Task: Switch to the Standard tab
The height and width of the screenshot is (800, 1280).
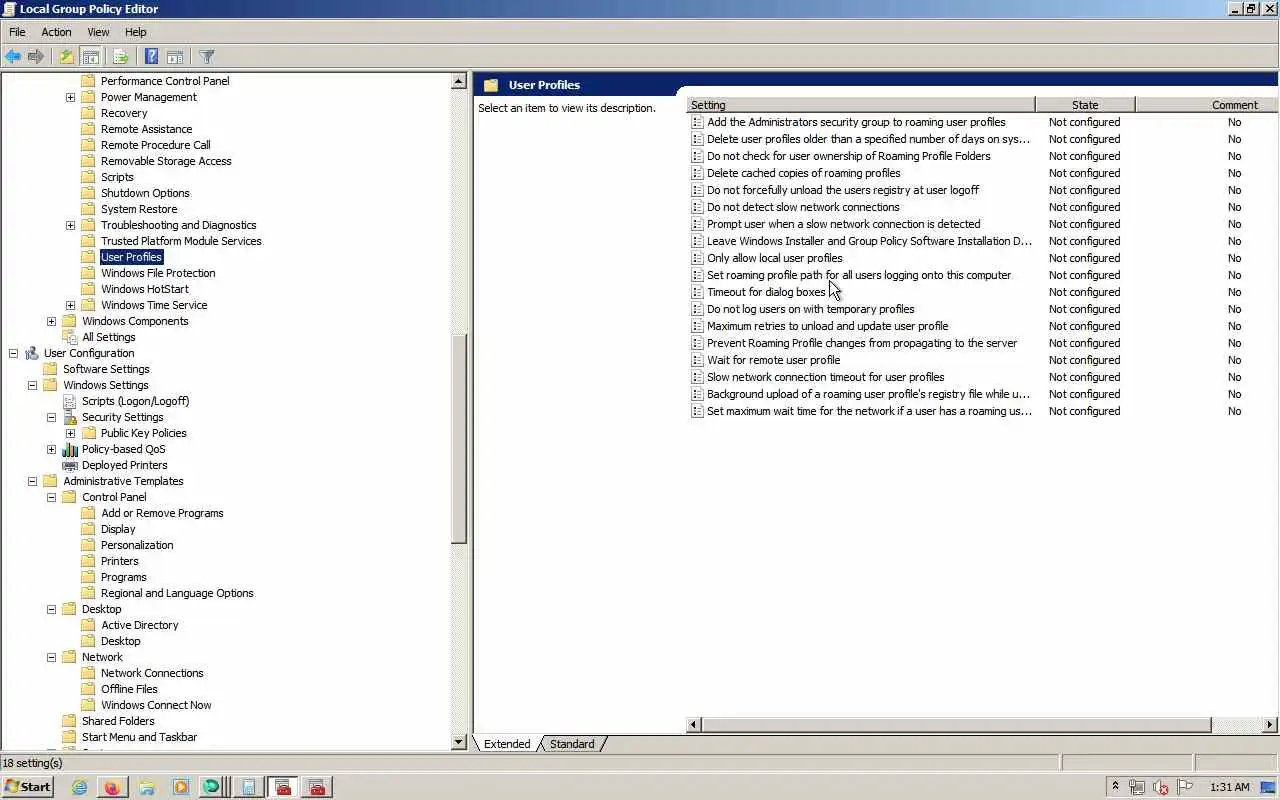Action: pos(572,744)
